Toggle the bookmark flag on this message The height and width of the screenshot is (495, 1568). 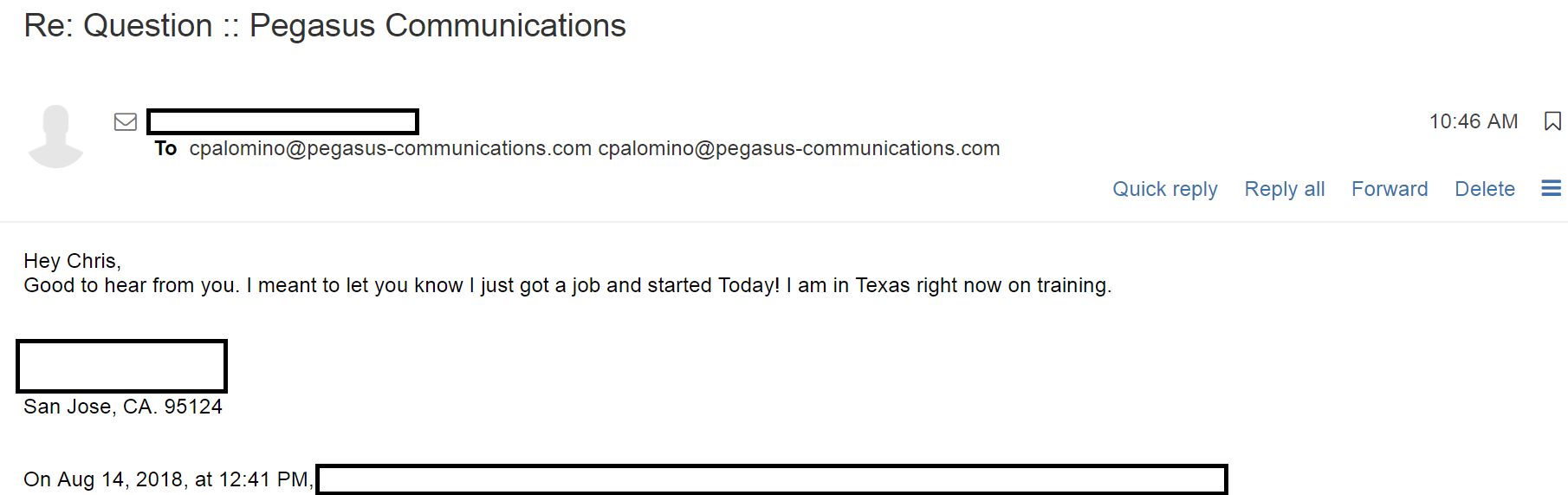click(1552, 121)
